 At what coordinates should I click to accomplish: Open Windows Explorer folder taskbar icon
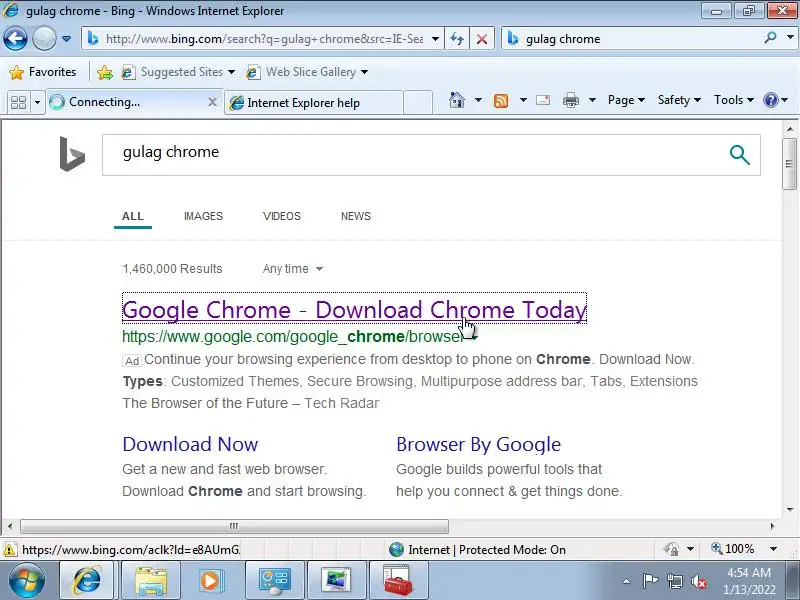[151, 580]
